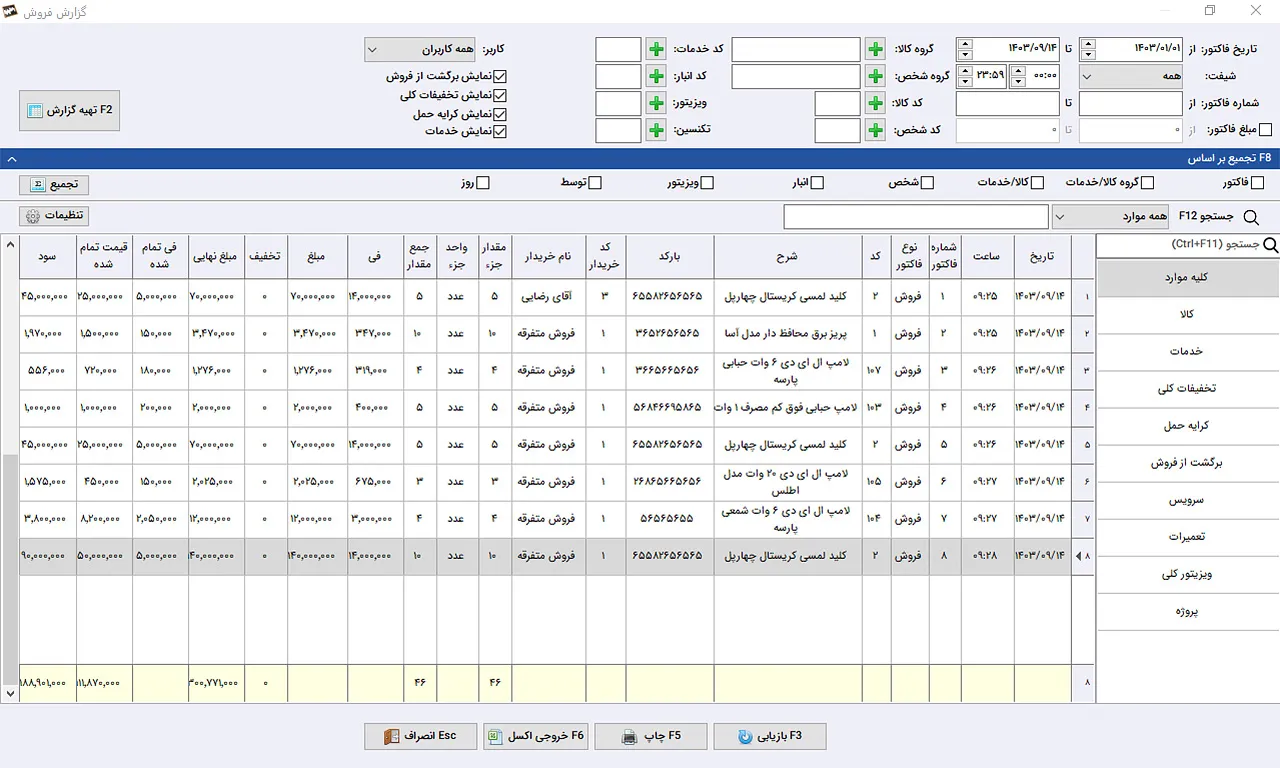Image resolution: width=1280 pixels, height=768 pixels.
Task: Click the Esc انصراف button
Action: pos(420,737)
